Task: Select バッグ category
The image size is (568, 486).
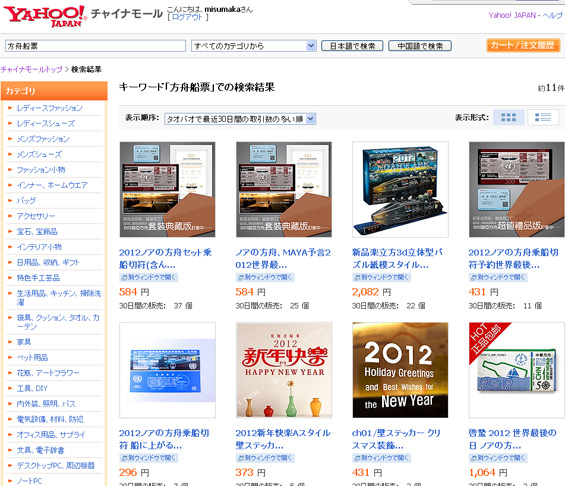Action: point(26,200)
